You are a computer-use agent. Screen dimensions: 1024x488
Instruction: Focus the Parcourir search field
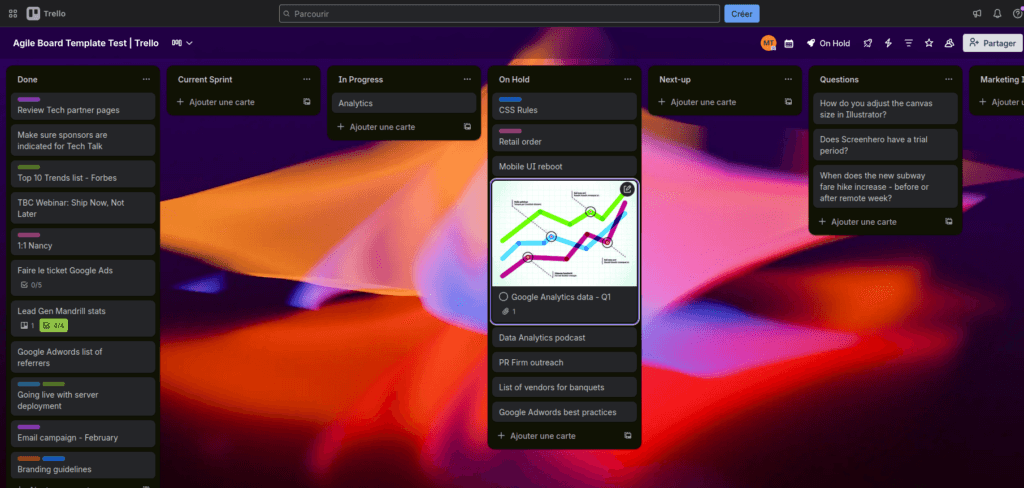pyautogui.click(x=500, y=13)
